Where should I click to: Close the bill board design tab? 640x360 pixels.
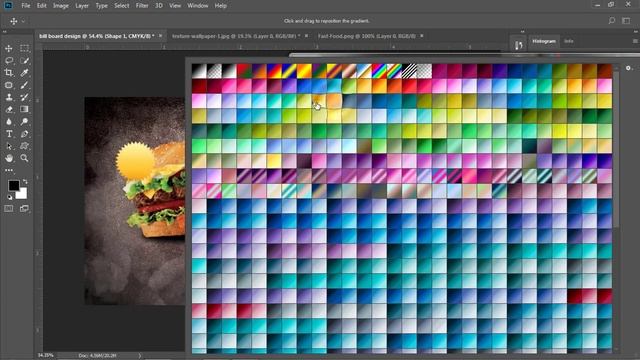coord(160,36)
